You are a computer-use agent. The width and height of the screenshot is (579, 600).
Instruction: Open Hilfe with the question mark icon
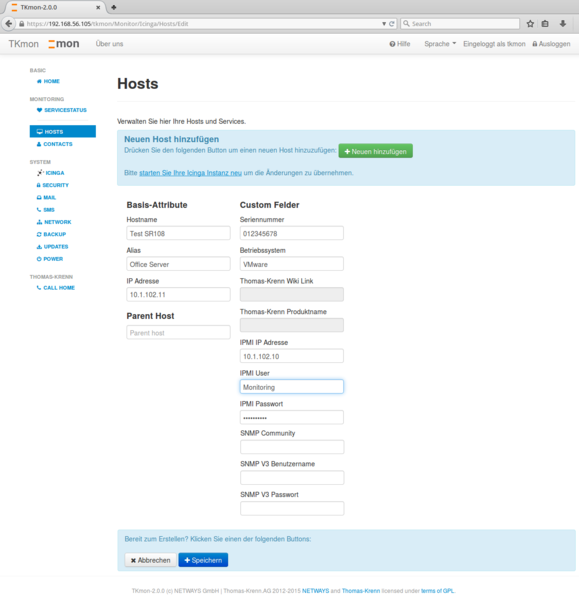[x=400, y=44]
